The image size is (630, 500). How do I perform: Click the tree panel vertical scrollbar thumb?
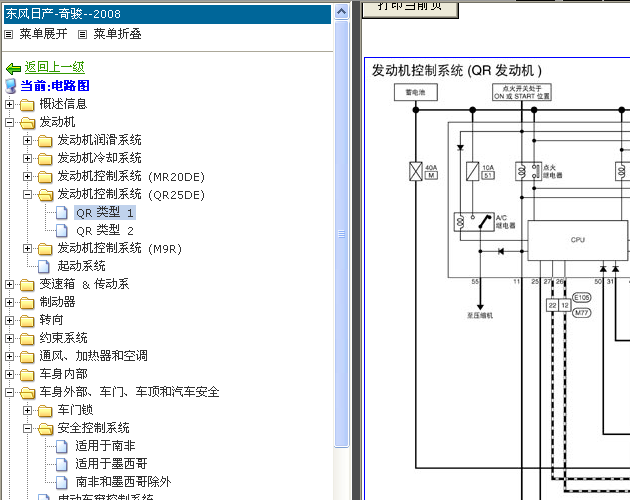click(342, 234)
